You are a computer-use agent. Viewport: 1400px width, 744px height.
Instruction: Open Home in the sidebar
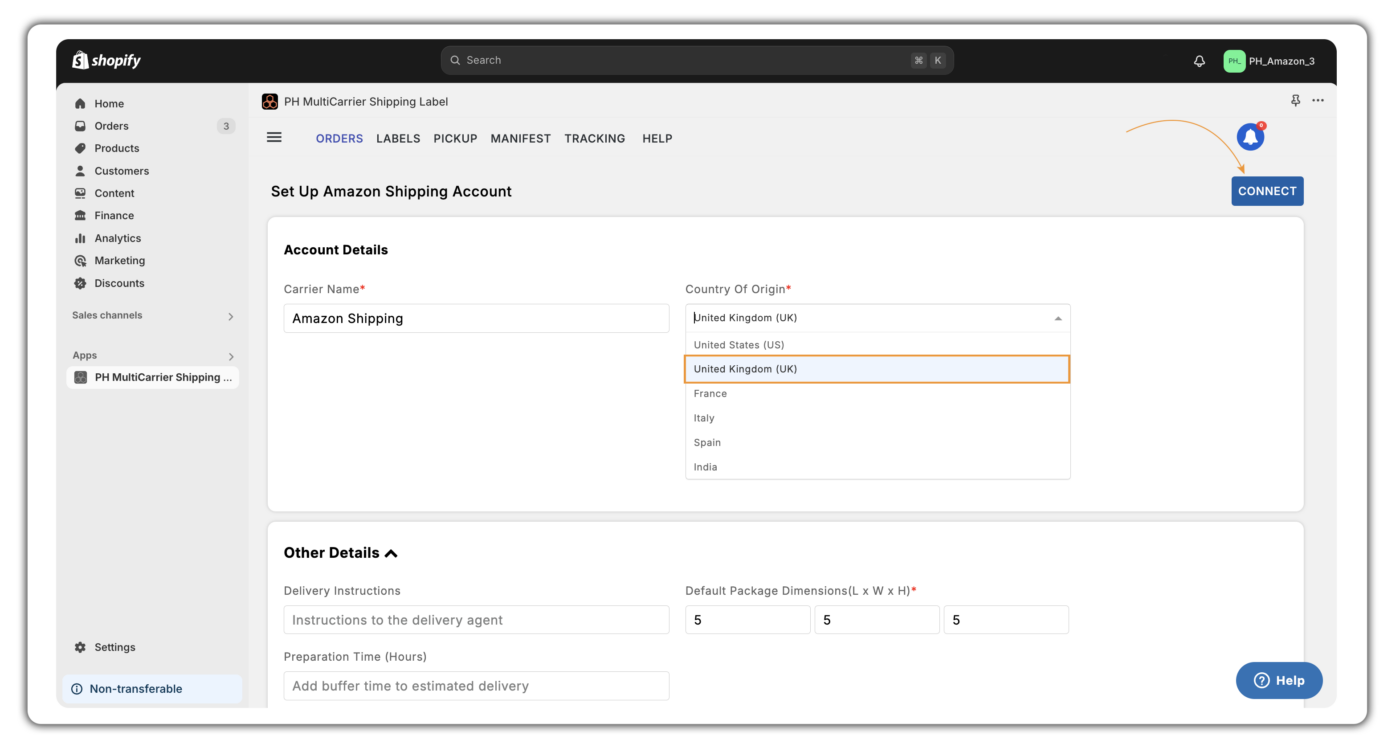[109, 103]
